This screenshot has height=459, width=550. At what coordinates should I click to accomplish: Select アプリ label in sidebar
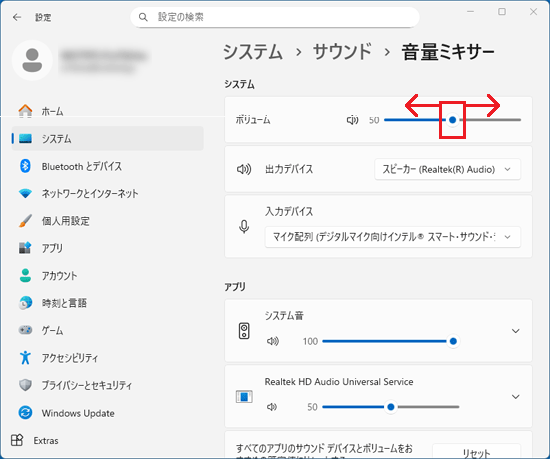[52, 248]
